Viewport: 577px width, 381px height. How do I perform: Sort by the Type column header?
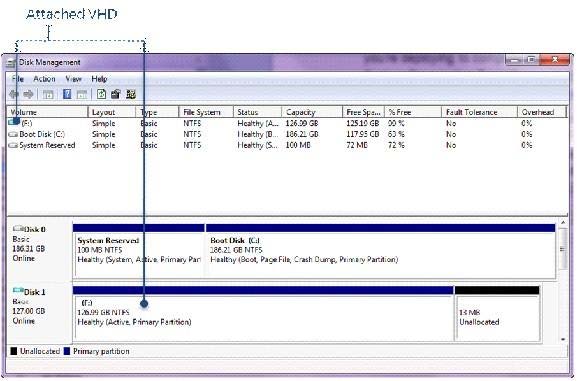click(x=157, y=112)
